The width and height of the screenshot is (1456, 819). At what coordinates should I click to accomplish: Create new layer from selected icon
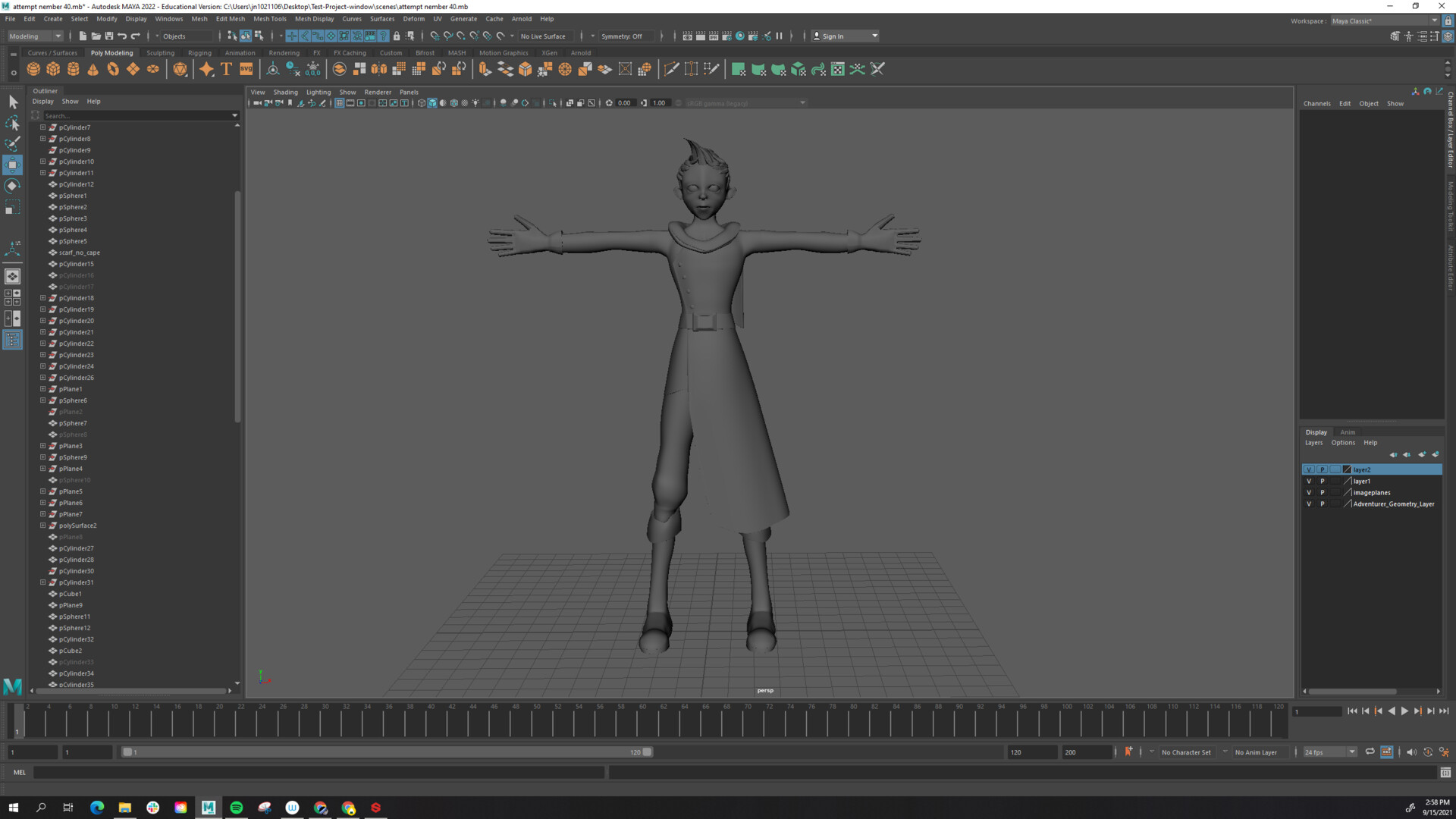pos(1436,454)
